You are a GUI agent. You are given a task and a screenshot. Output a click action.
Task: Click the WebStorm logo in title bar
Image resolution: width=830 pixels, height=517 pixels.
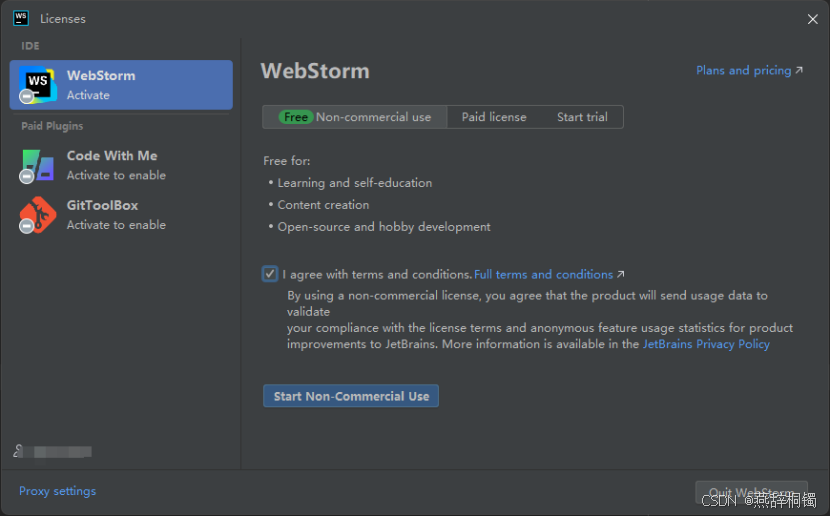tap(21, 18)
